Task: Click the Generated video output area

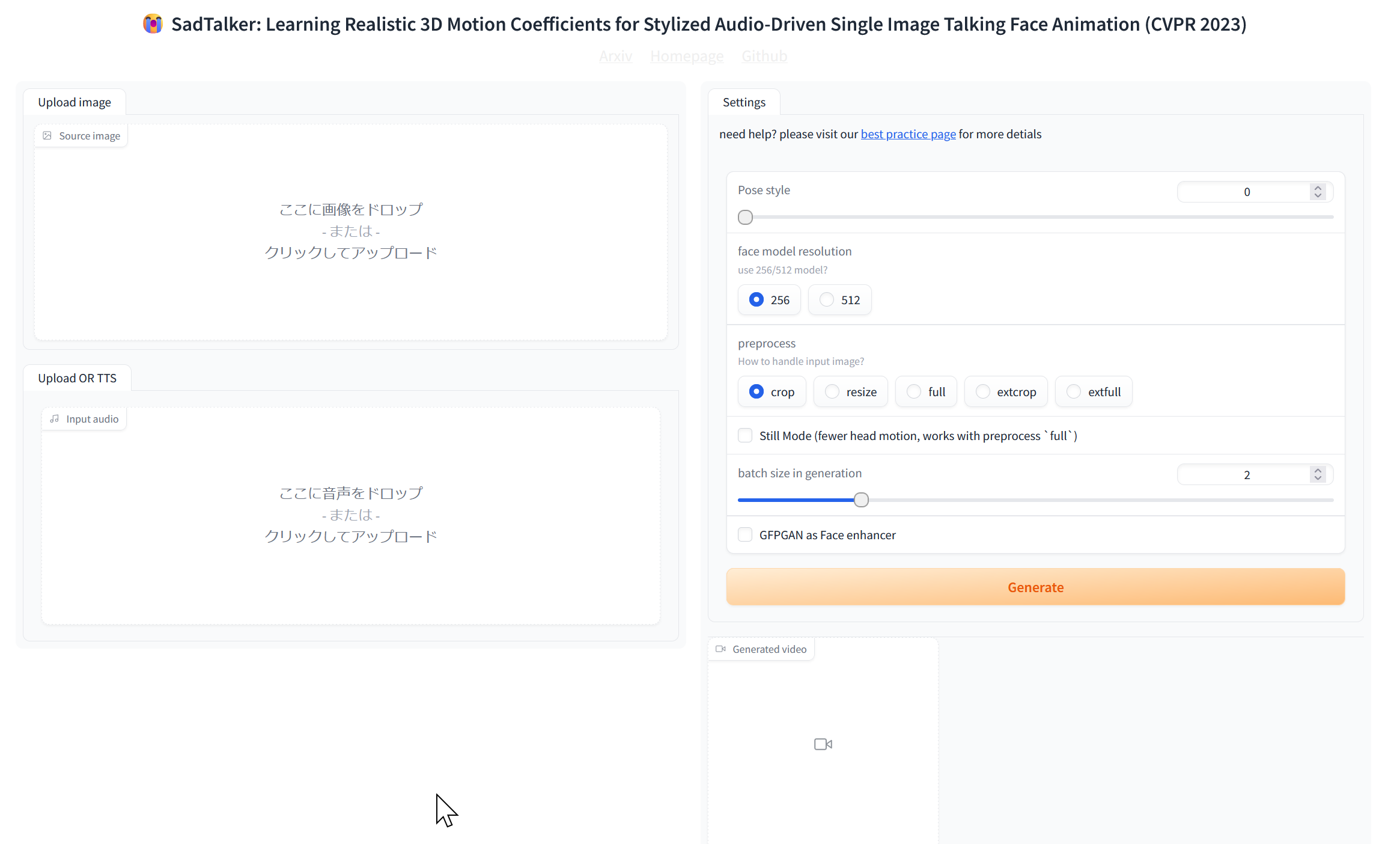Action: click(823, 741)
